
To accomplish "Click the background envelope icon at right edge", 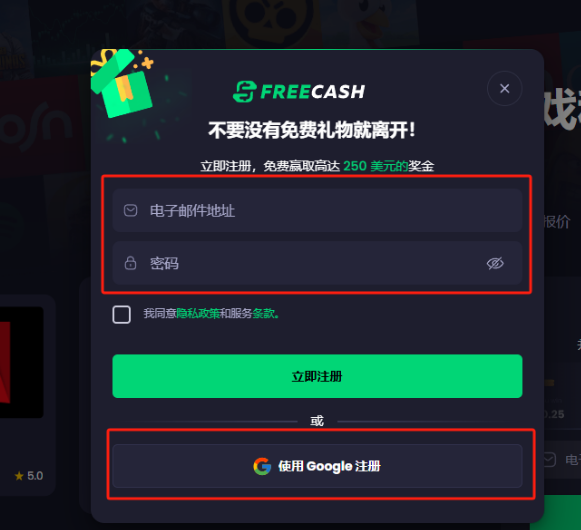I will click(x=549, y=460).
